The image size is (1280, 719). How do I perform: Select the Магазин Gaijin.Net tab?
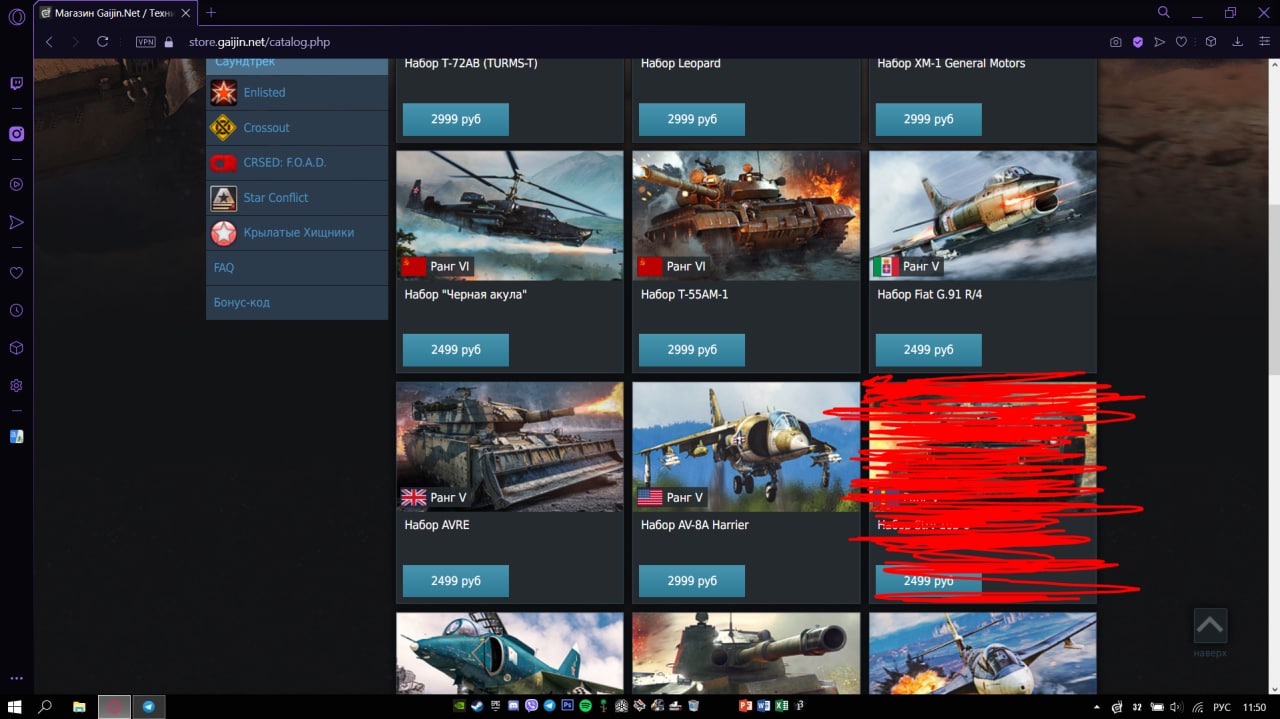pyautogui.click(x=114, y=13)
